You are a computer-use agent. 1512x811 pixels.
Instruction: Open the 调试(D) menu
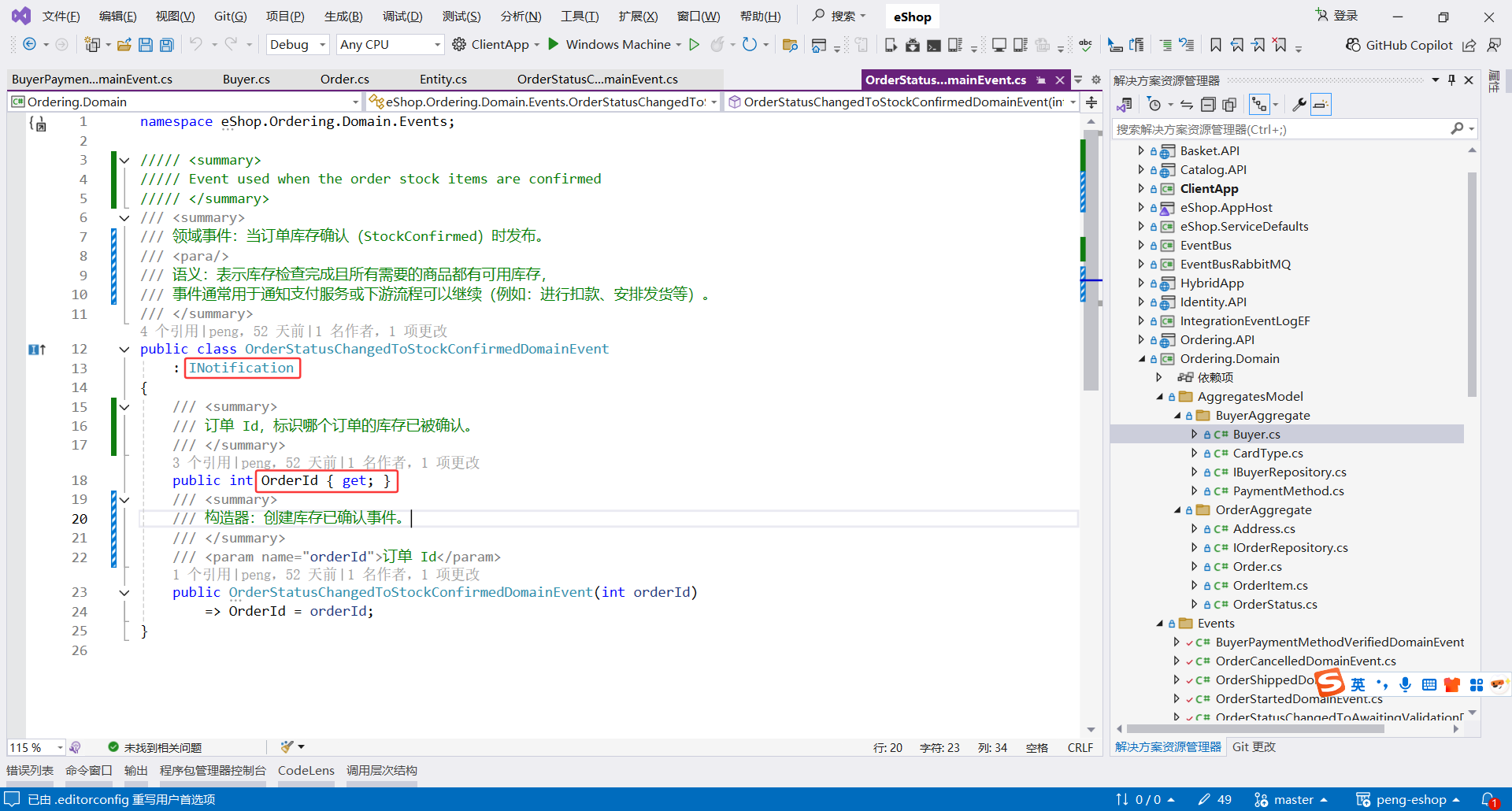coord(402,16)
